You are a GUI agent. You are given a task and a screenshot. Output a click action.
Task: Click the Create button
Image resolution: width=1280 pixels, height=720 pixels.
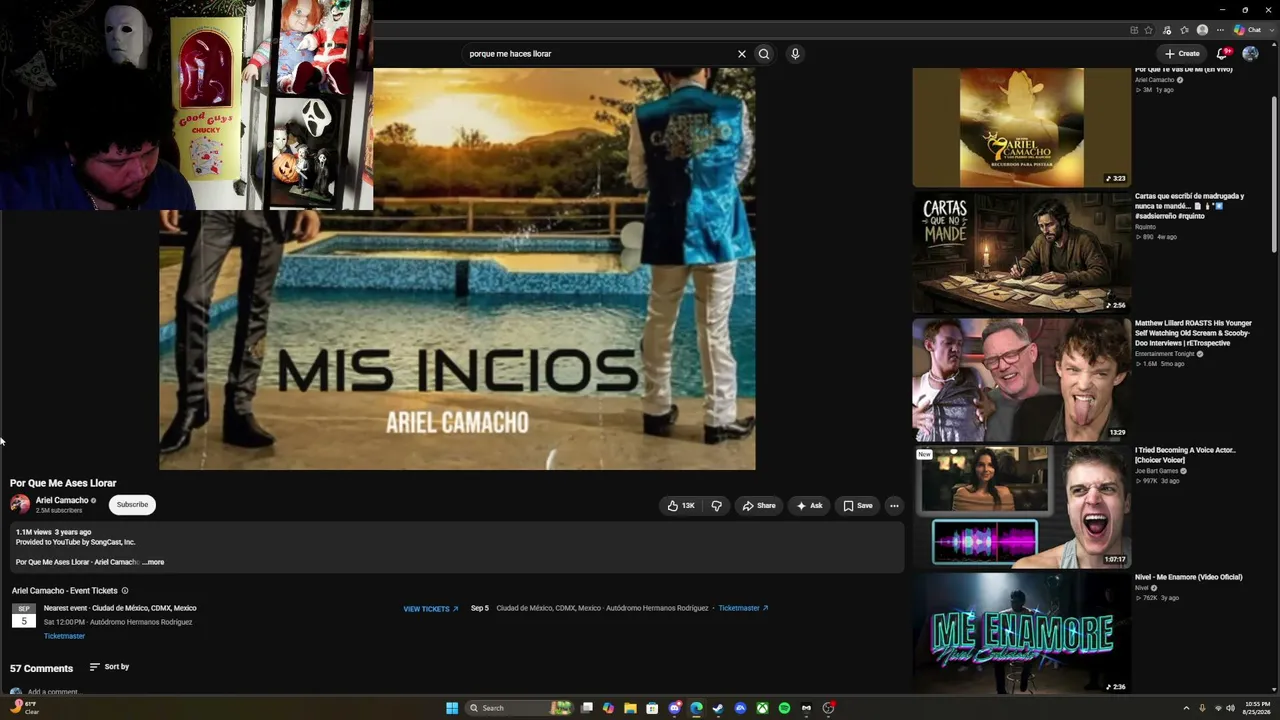click(x=1182, y=54)
